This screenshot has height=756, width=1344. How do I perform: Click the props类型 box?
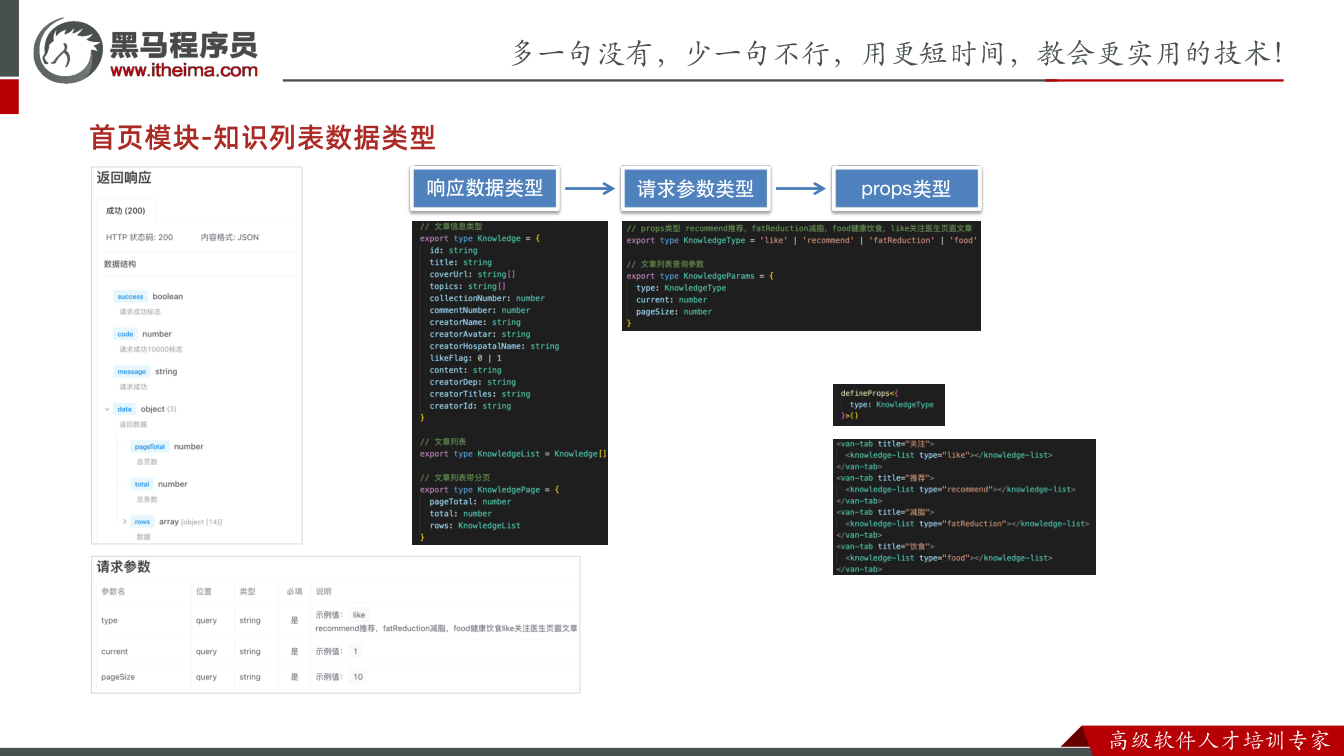906,188
